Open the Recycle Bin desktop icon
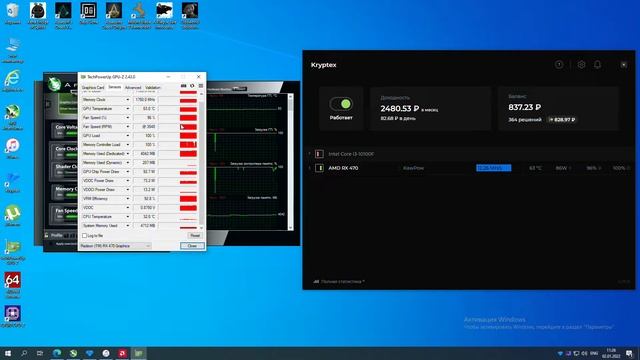The width and height of the screenshot is (640, 360). click(13, 13)
